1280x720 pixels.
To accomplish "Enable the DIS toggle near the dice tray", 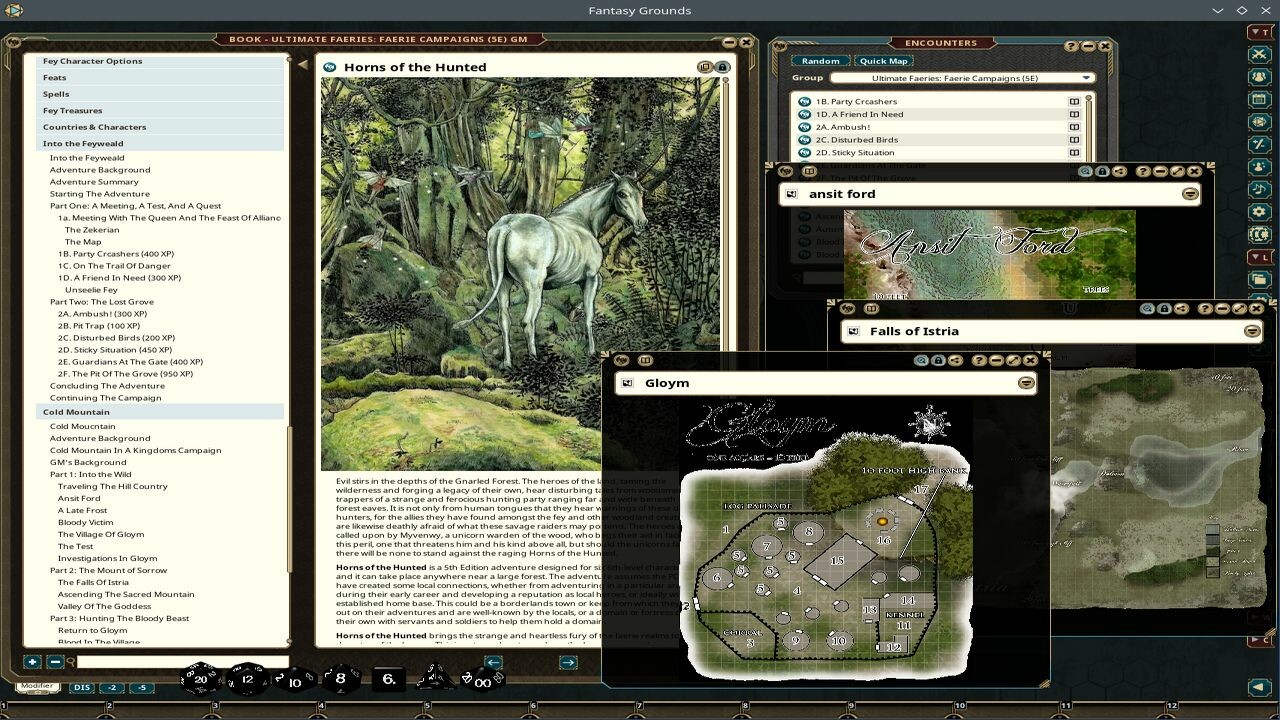I will 80,687.
